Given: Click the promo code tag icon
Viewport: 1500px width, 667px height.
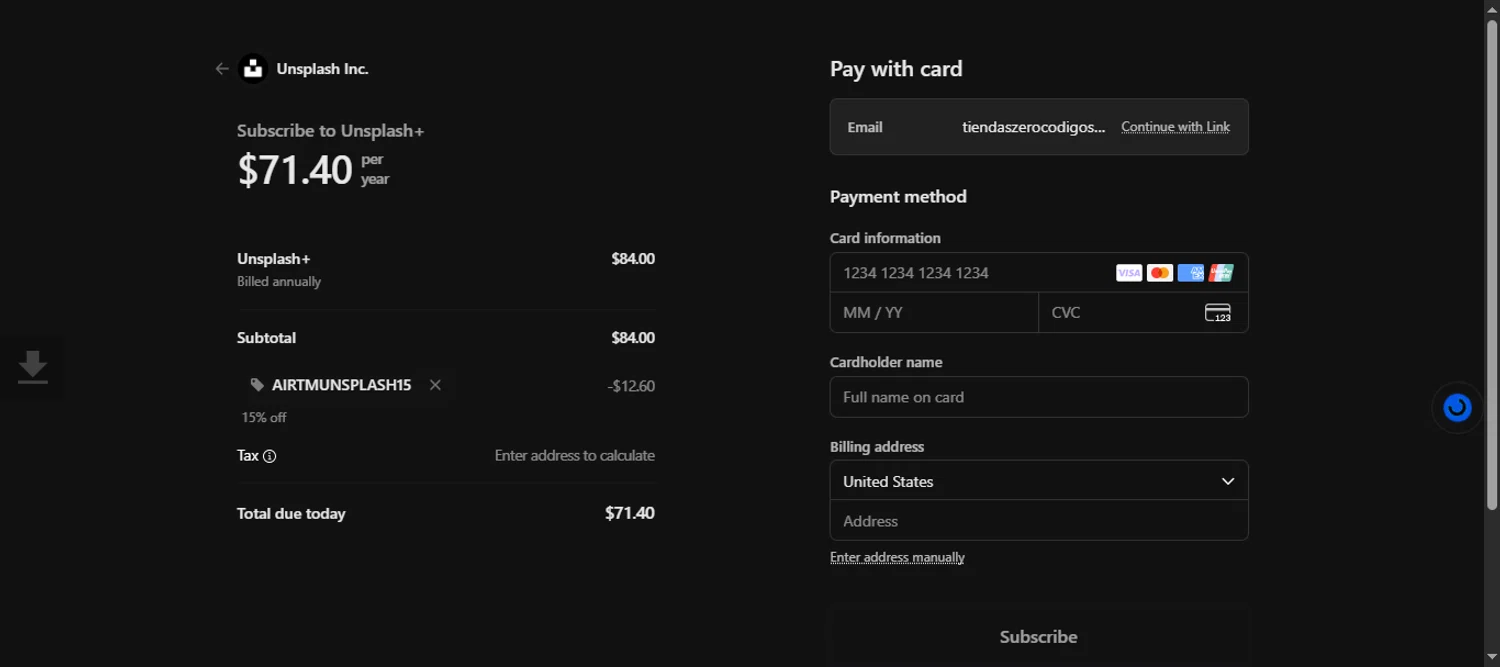Looking at the screenshot, I should point(257,385).
